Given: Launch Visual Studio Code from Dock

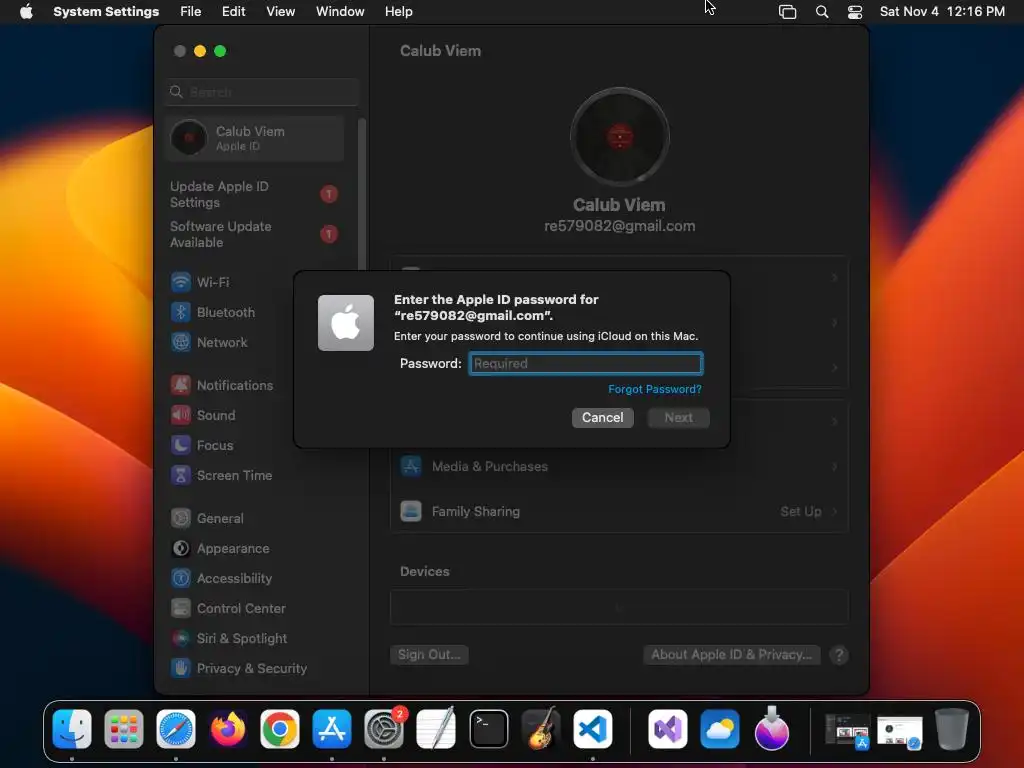Looking at the screenshot, I should 593,729.
